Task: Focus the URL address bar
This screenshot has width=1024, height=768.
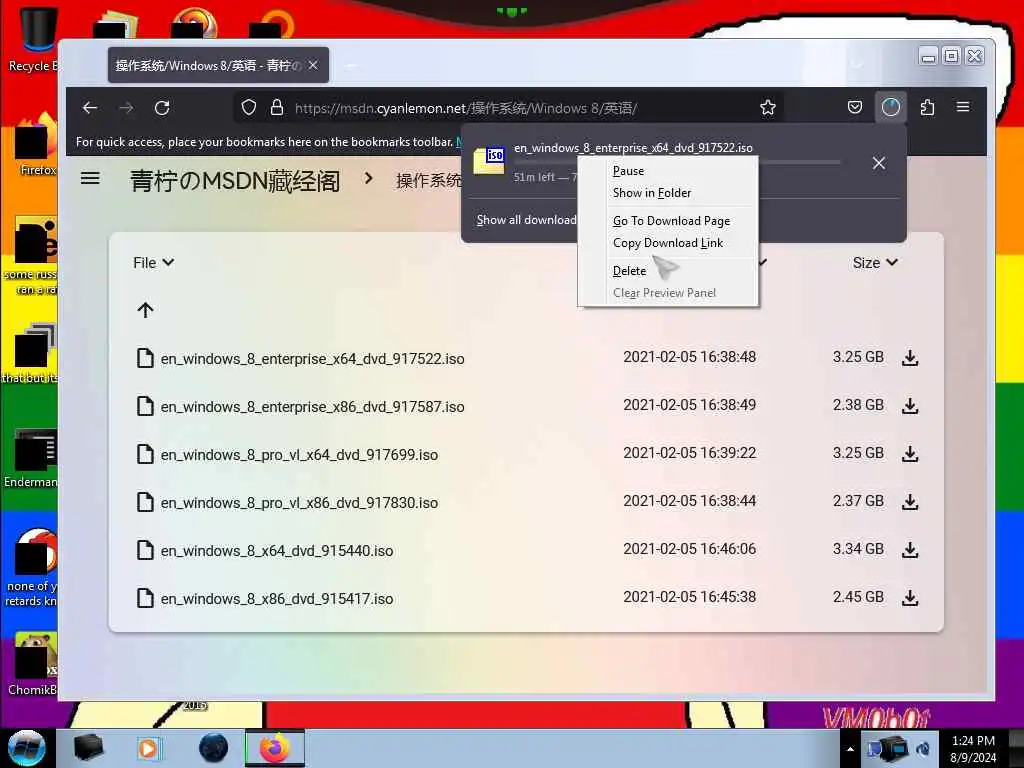Action: pyautogui.click(x=507, y=108)
